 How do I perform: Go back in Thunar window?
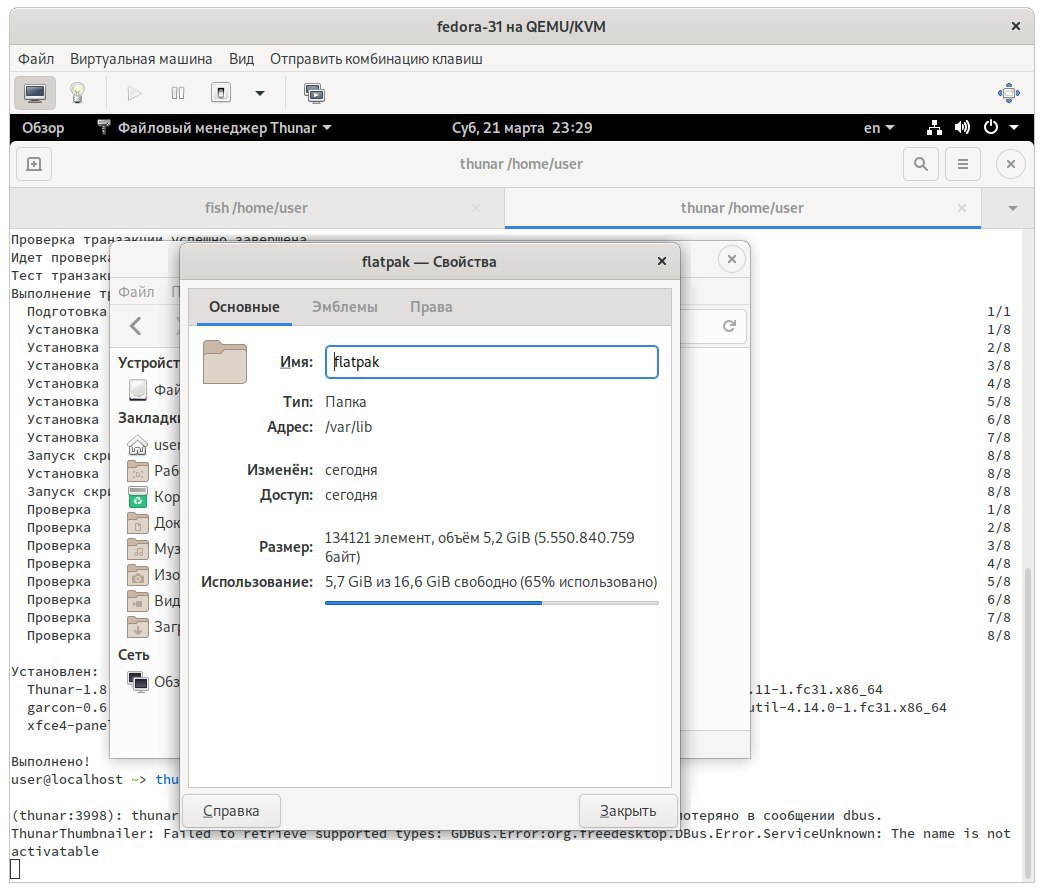(136, 326)
